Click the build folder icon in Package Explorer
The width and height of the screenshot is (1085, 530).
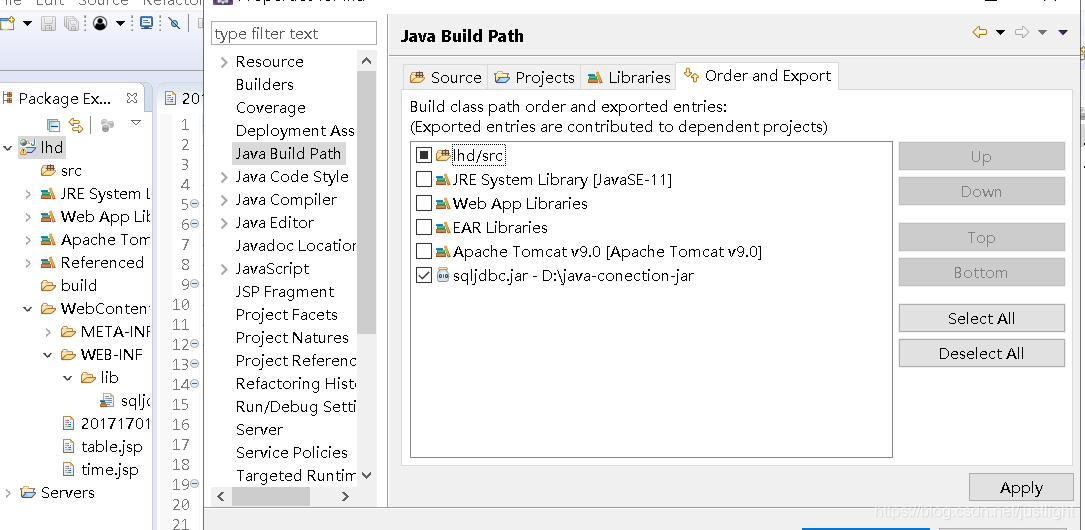(x=48, y=285)
